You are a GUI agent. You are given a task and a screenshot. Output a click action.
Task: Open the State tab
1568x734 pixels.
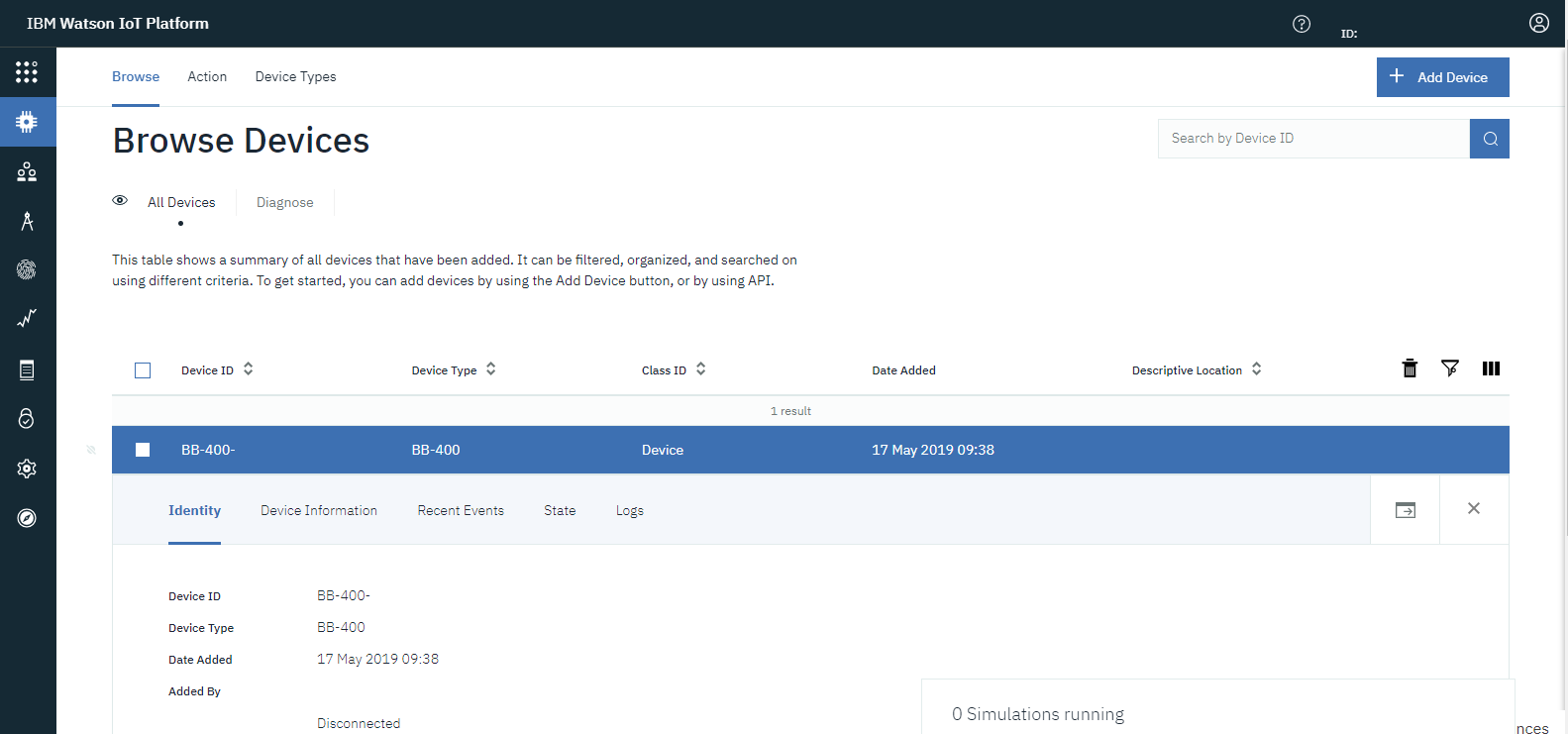560,510
